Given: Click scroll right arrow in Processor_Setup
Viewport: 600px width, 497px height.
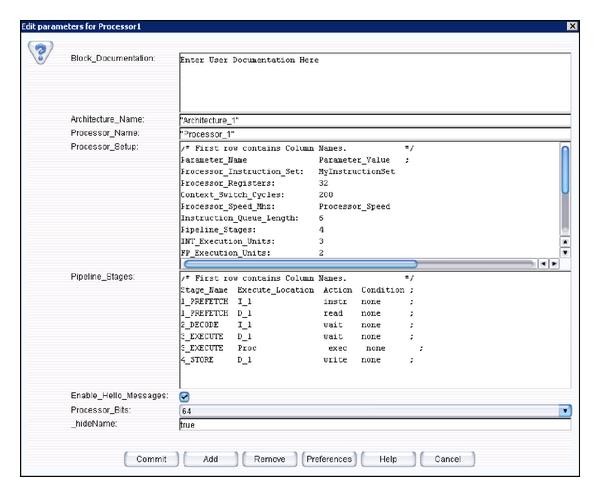Looking at the screenshot, I should point(554,264).
